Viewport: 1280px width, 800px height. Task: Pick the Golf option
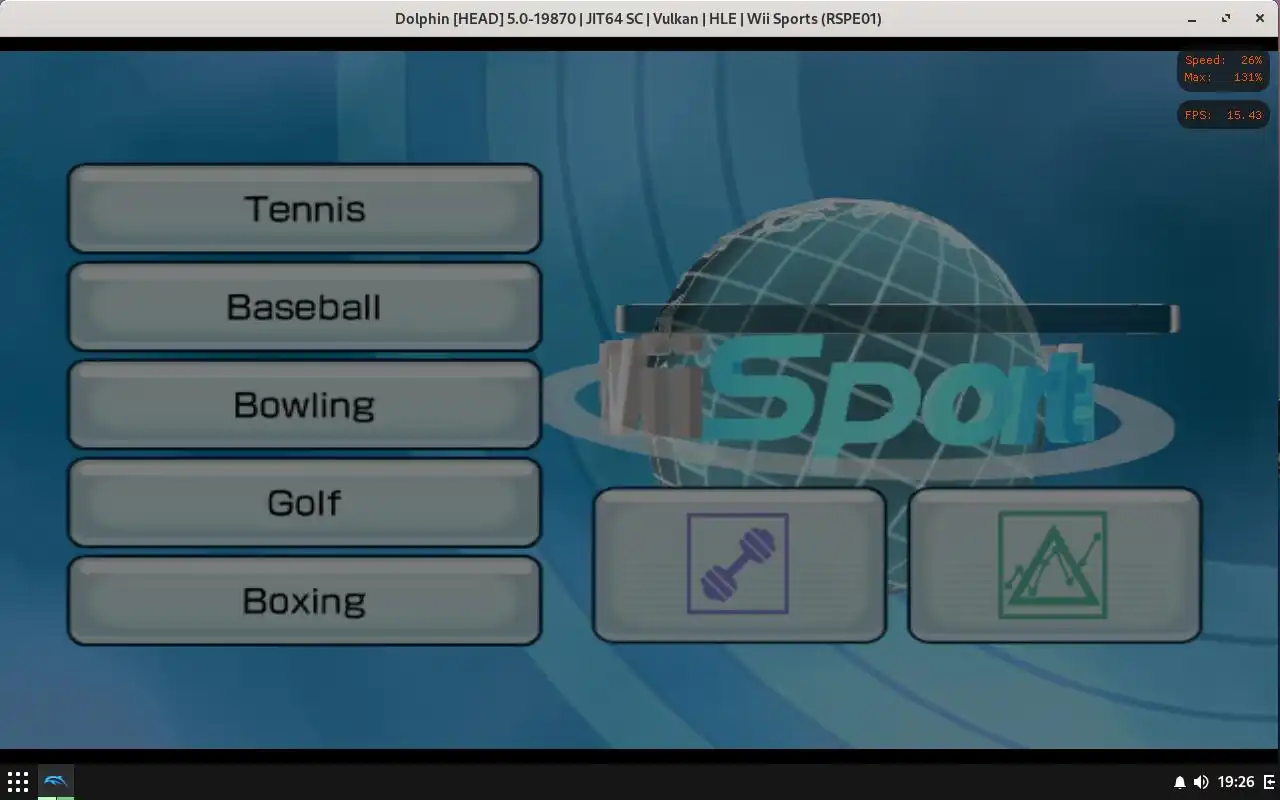pos(304,502)
